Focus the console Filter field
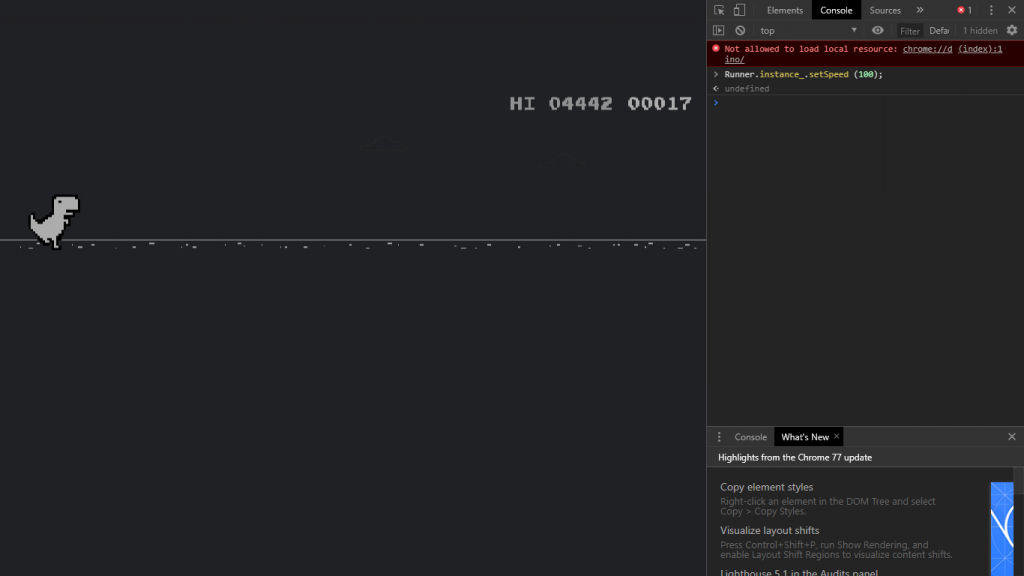 [909, 31]
